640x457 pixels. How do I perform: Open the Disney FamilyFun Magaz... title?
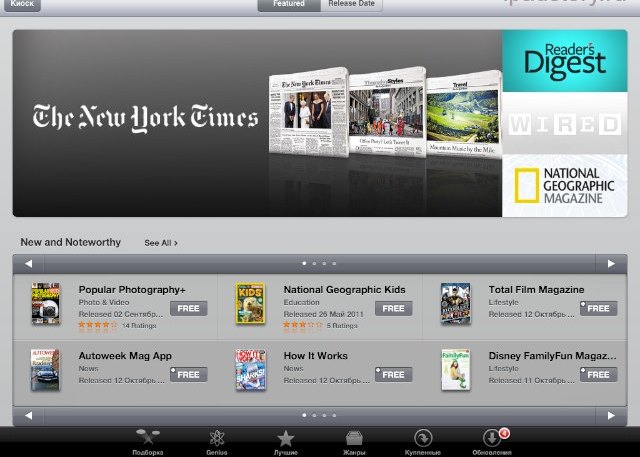point(552,356)
